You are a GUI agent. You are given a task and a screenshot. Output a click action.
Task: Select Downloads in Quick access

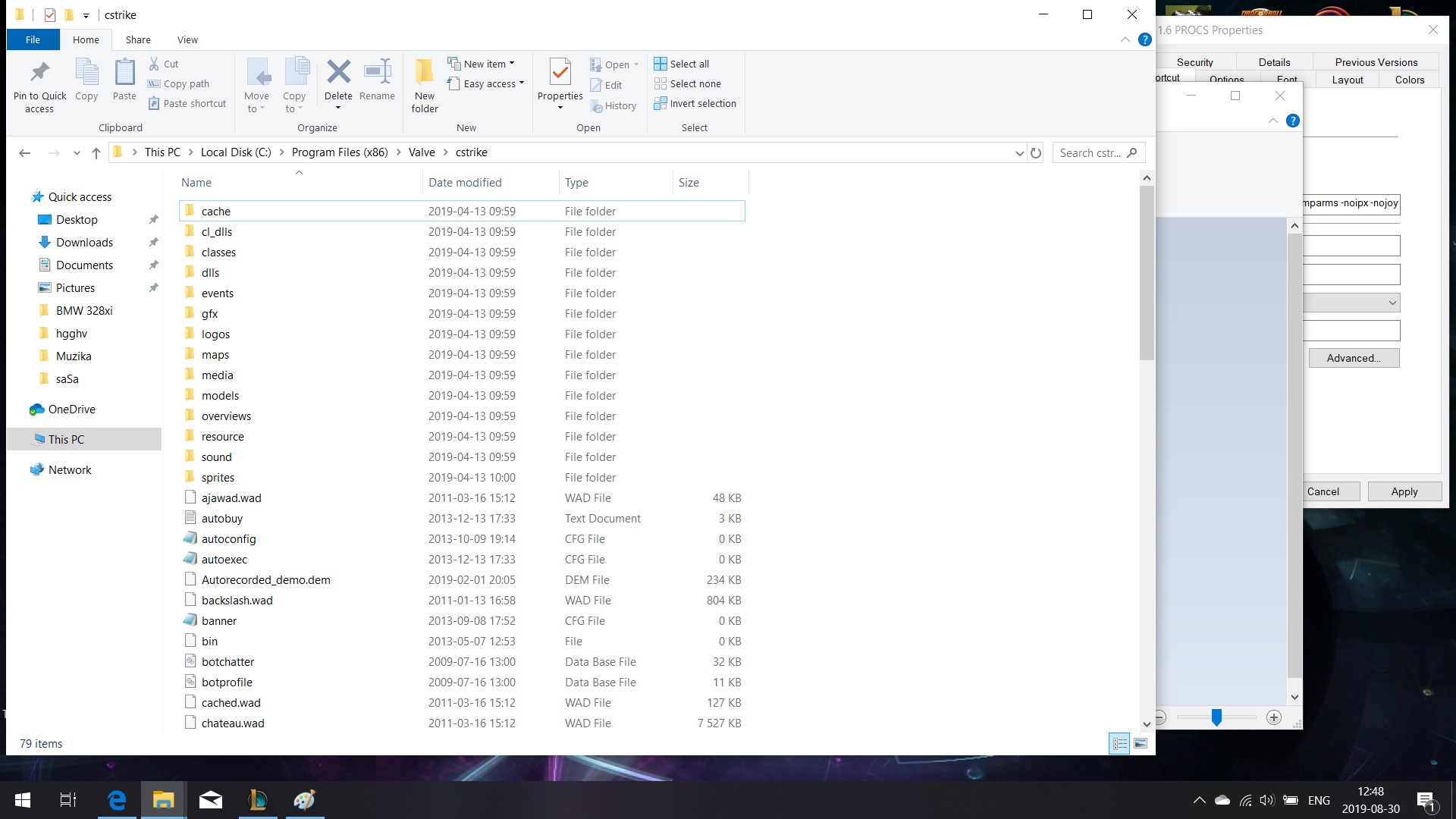pyautogui.click(x=84, y=243)
